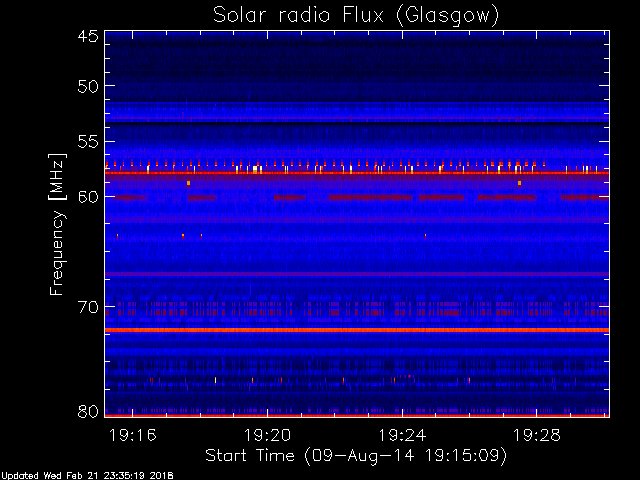Click the 'Start Time (09-Aug-14 19:15:09)' label
640x480 pixels.
click(x=356, y=456)
